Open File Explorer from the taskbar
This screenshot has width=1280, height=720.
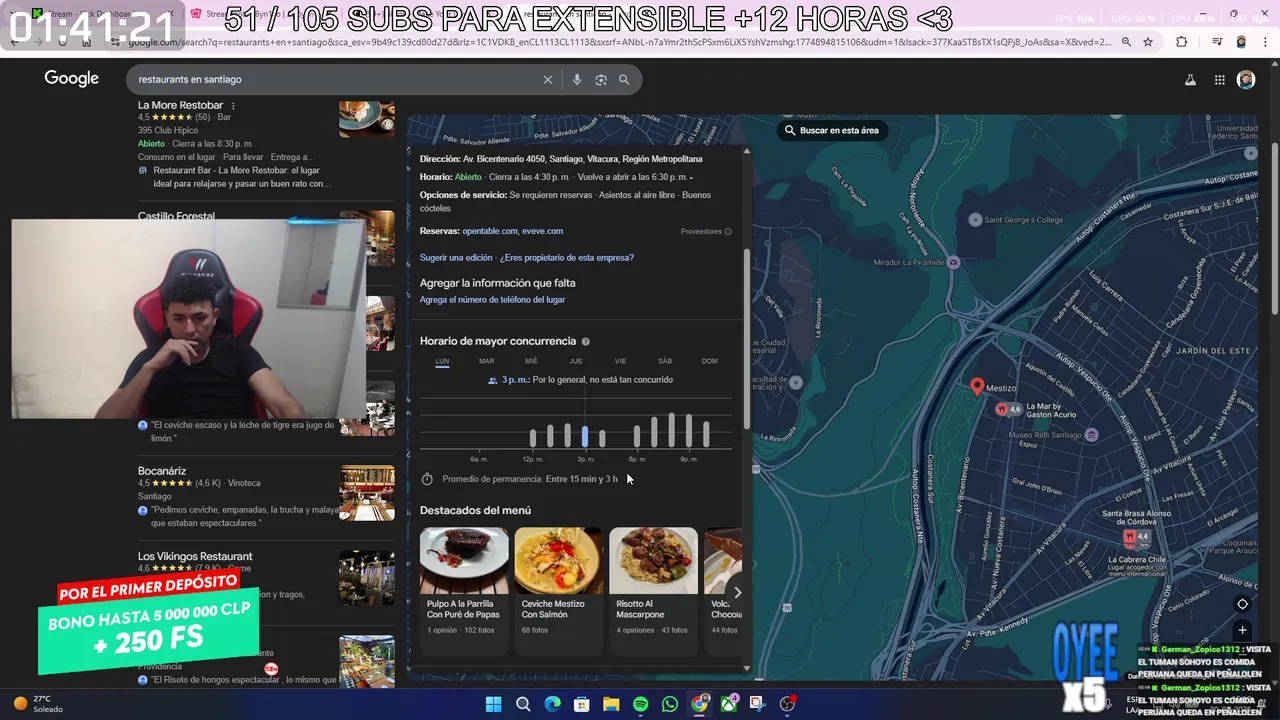611,704
